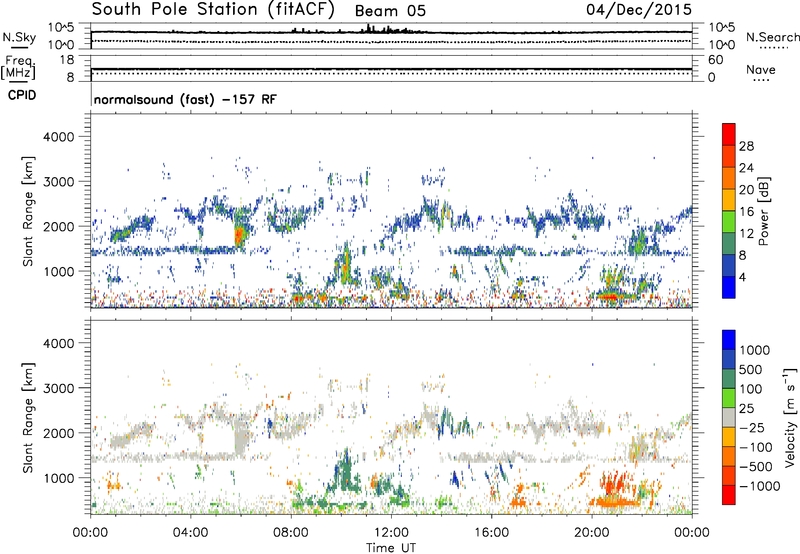Click the '3000' tick in the velocity panel

[59, 388]
